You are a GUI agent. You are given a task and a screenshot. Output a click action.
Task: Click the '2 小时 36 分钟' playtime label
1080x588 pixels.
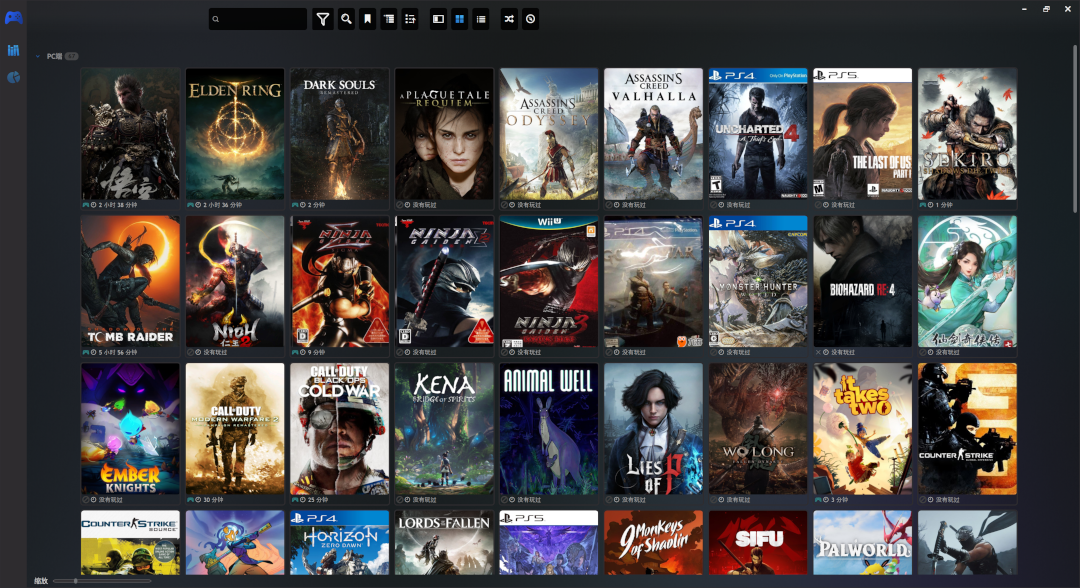click(222, 205)
